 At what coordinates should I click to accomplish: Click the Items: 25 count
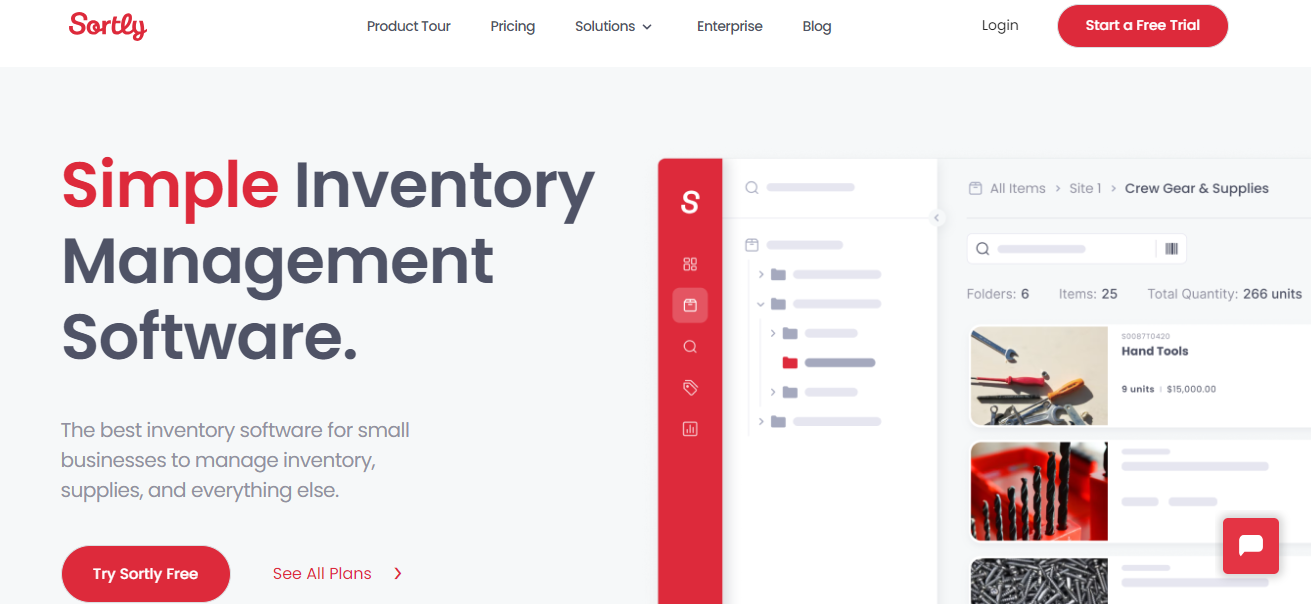pos(1088,294)
